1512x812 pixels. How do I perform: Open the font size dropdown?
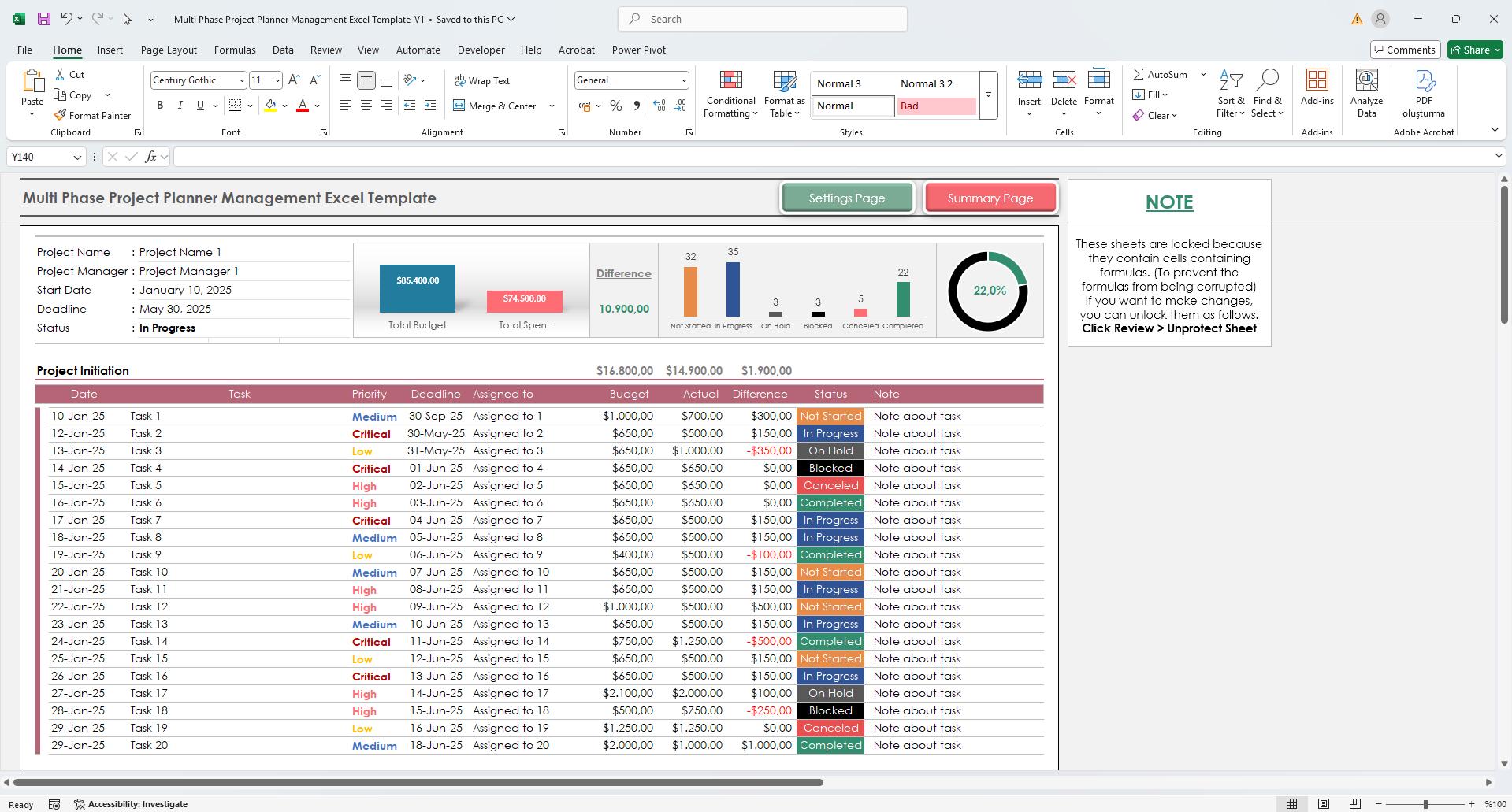click(277, 80)
